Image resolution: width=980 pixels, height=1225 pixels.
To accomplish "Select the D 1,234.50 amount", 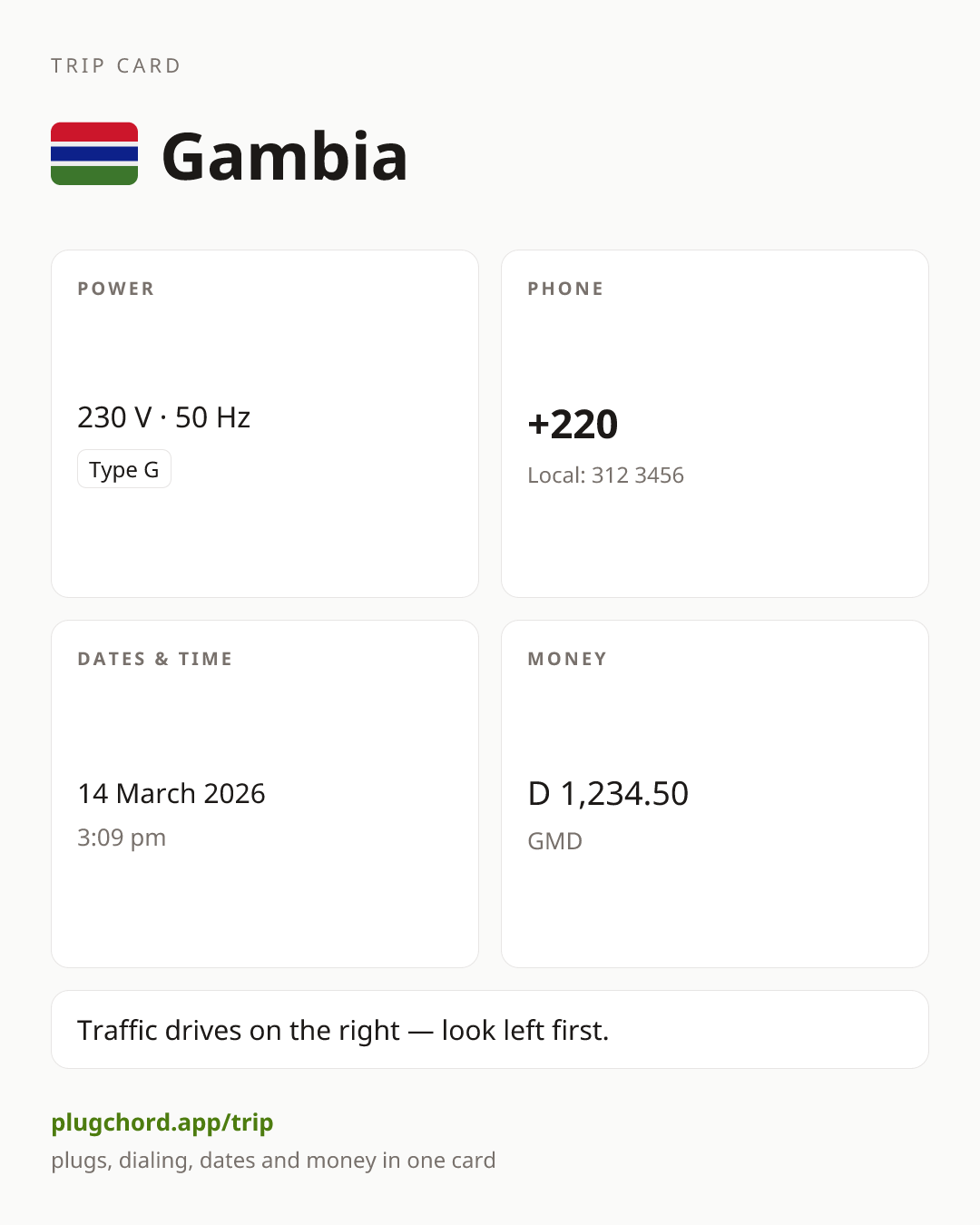I will pyautogui.click(x=608, y=793).
